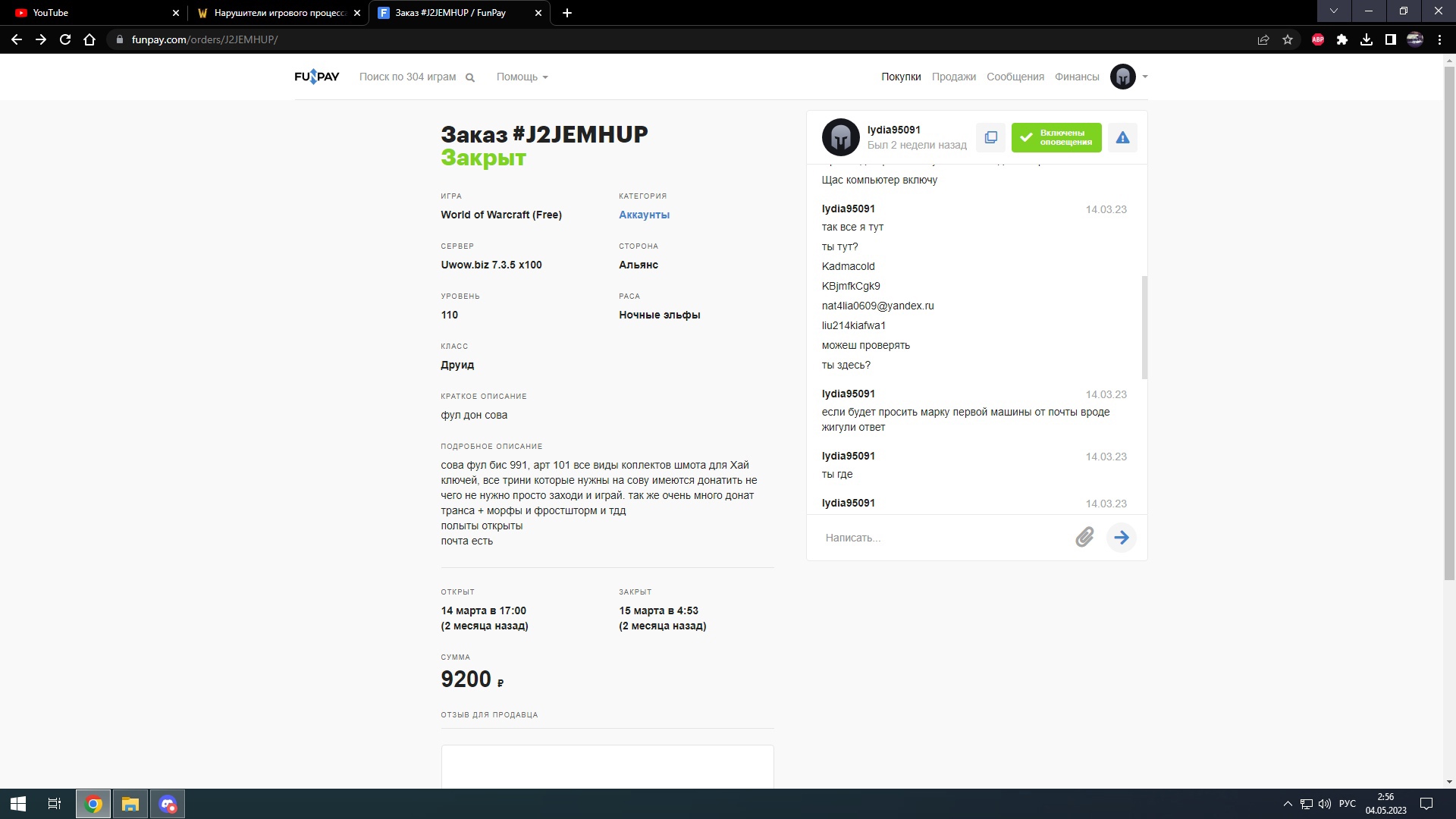This screenshot has width=1456, height=819.
Task: Close the FunPay order tab
Action: [538, 13]
